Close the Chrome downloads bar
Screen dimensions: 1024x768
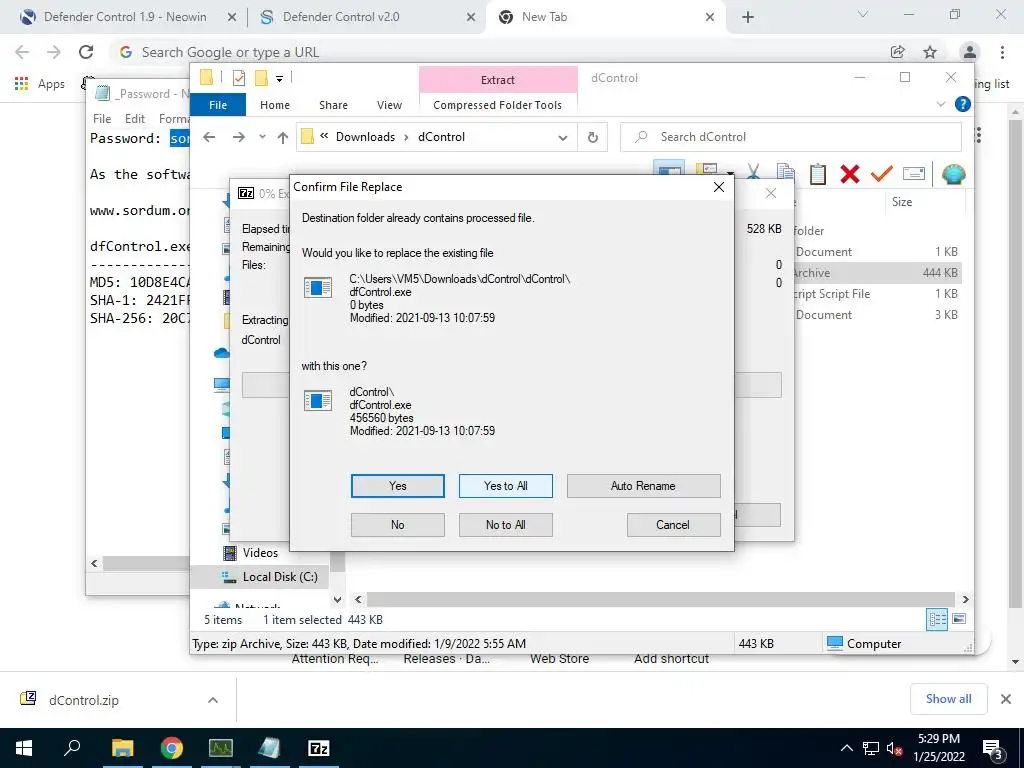coord(1006,699)
